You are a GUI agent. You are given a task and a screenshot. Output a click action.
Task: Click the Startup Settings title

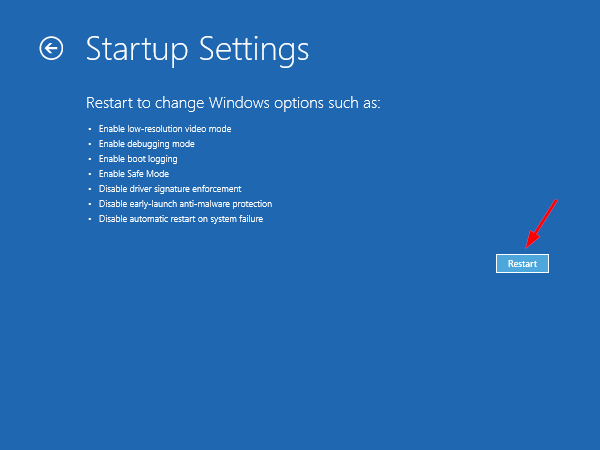[197, 48]
